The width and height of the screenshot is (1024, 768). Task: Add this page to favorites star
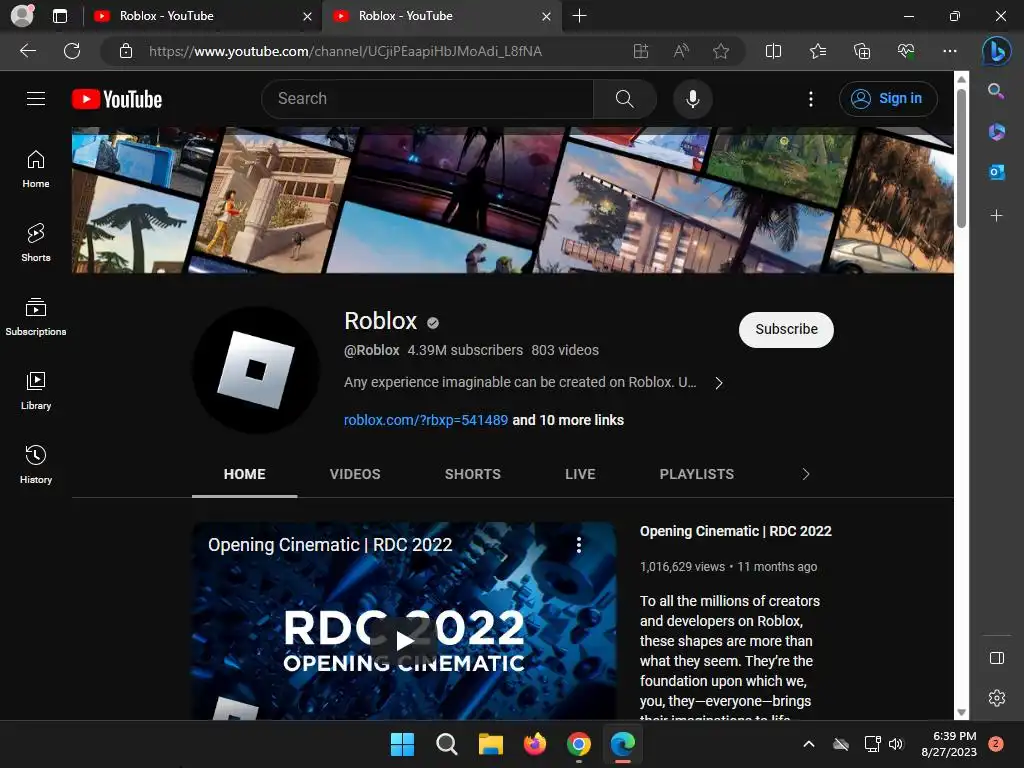(x=721, y=51)
